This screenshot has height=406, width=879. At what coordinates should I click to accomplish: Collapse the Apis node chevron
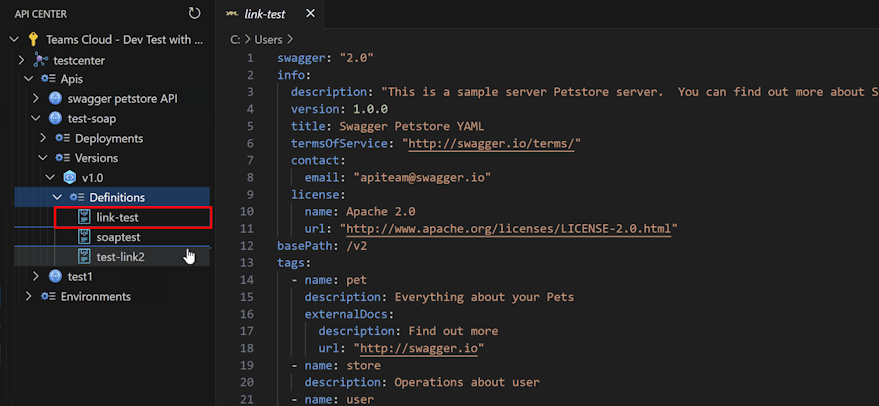pos(29,79)
